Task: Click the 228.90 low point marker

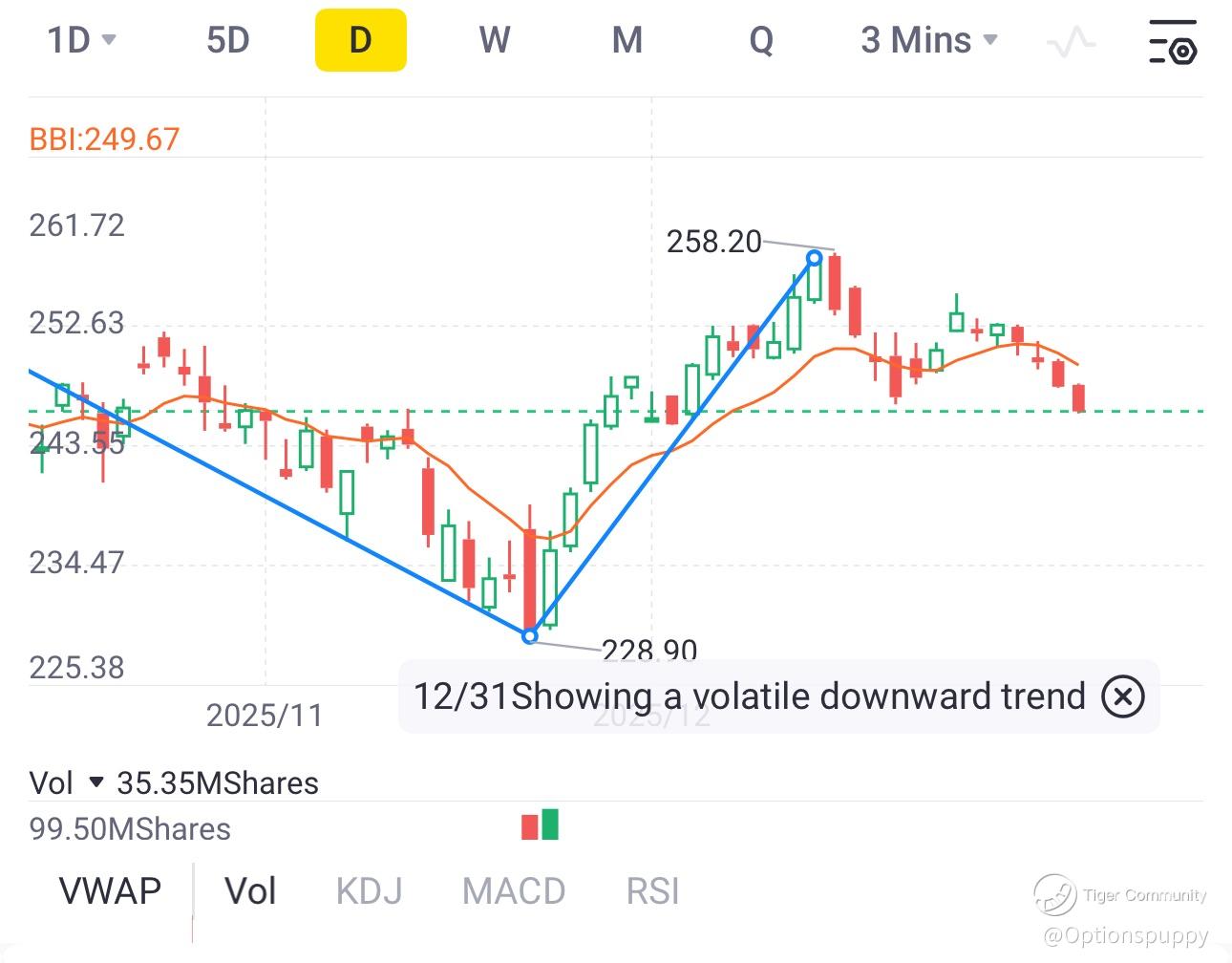Action: [530, 635]
